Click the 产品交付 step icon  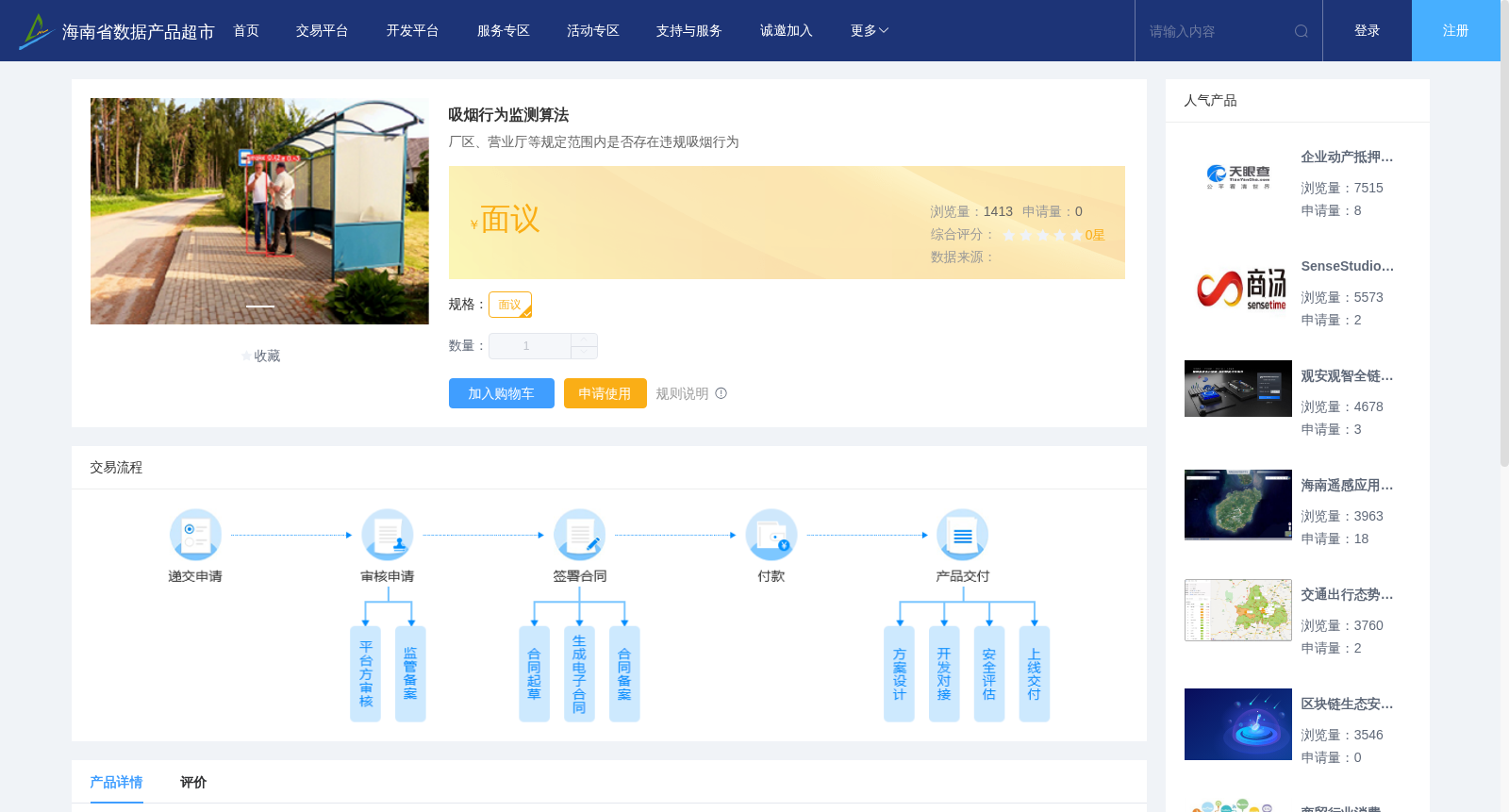963,535
